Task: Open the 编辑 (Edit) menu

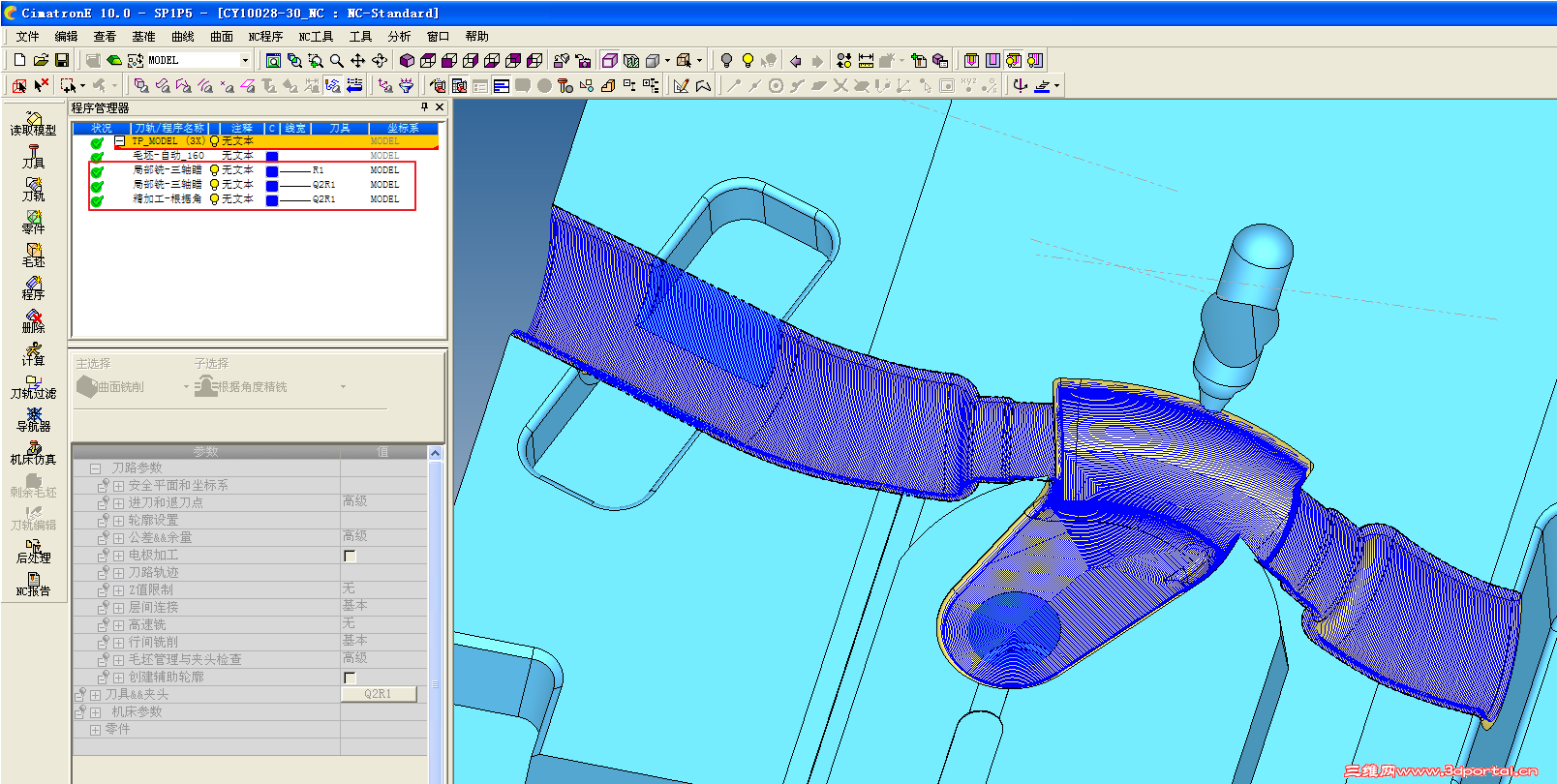Action: (x=66, y=37)
